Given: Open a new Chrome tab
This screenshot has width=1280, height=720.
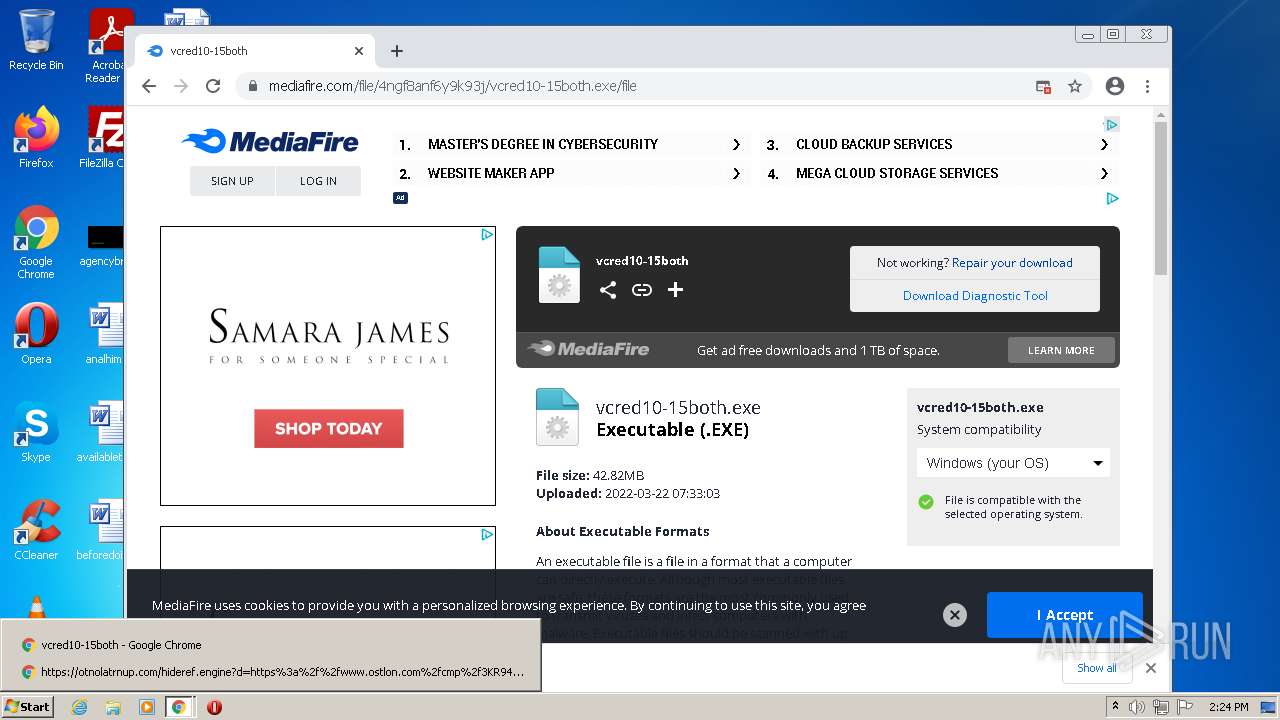Looking at the screenshot, I should point(397,51).
